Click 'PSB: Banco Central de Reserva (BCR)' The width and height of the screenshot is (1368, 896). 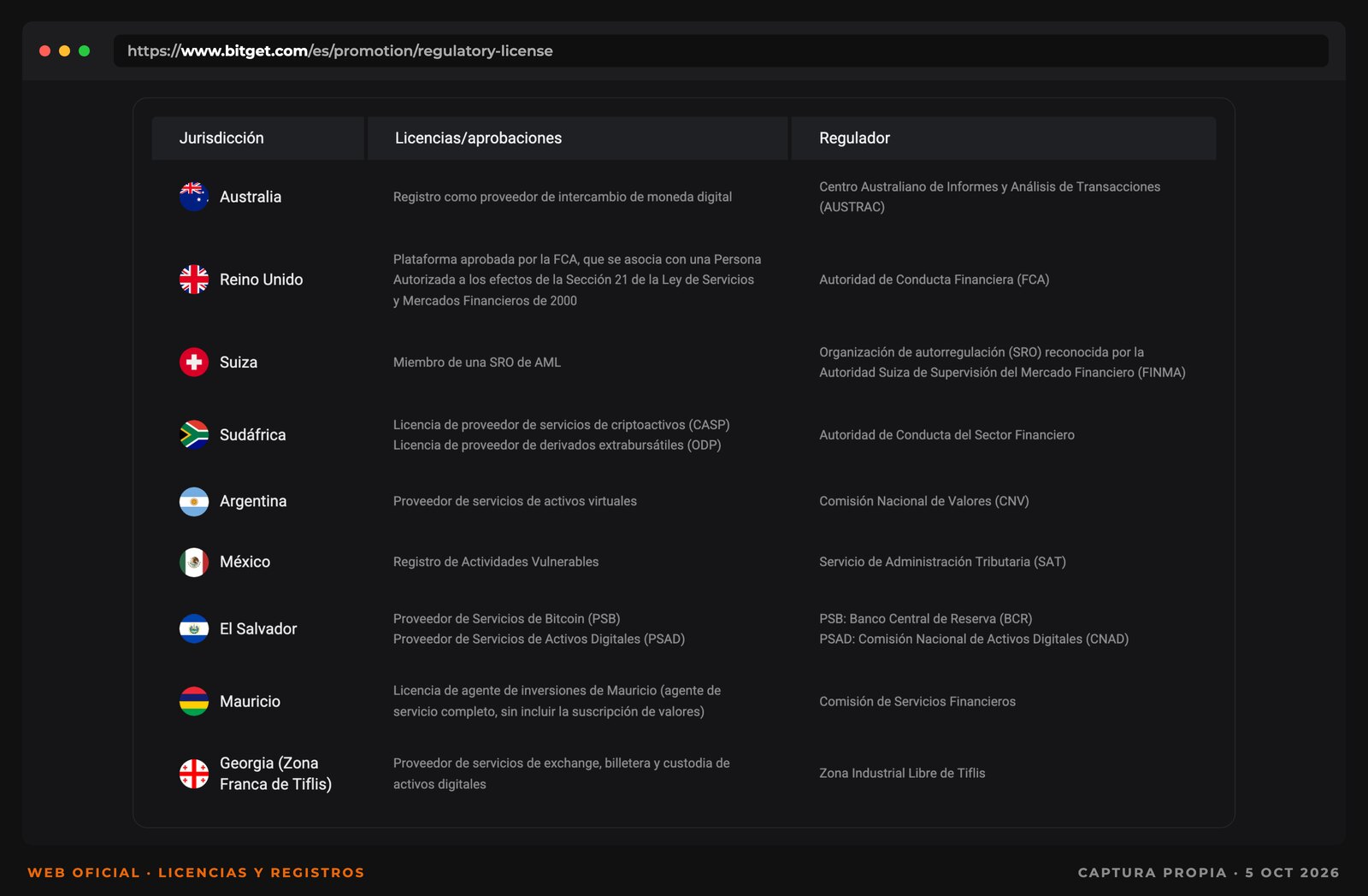(926, 618)
